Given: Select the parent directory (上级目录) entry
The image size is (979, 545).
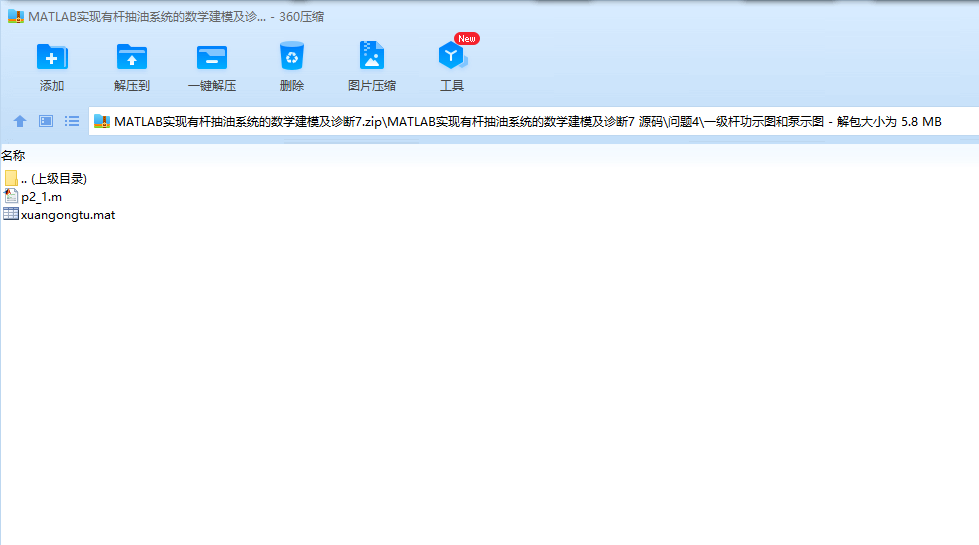Looking at the screenshot, I should [x=54, y=179].
